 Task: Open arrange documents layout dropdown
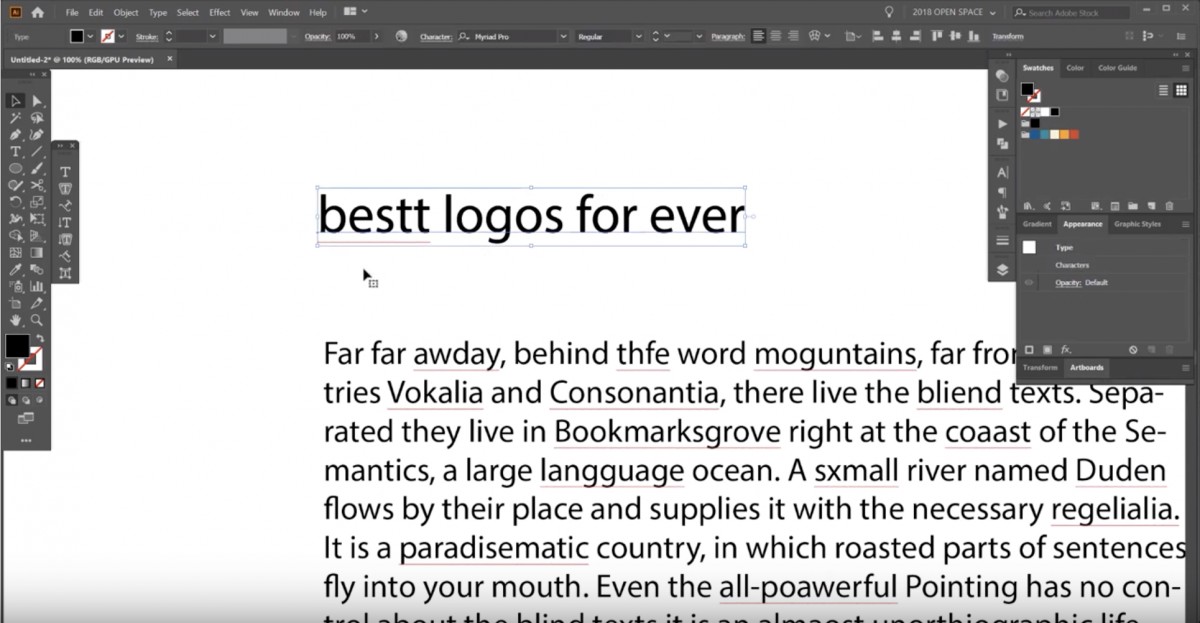355,12
